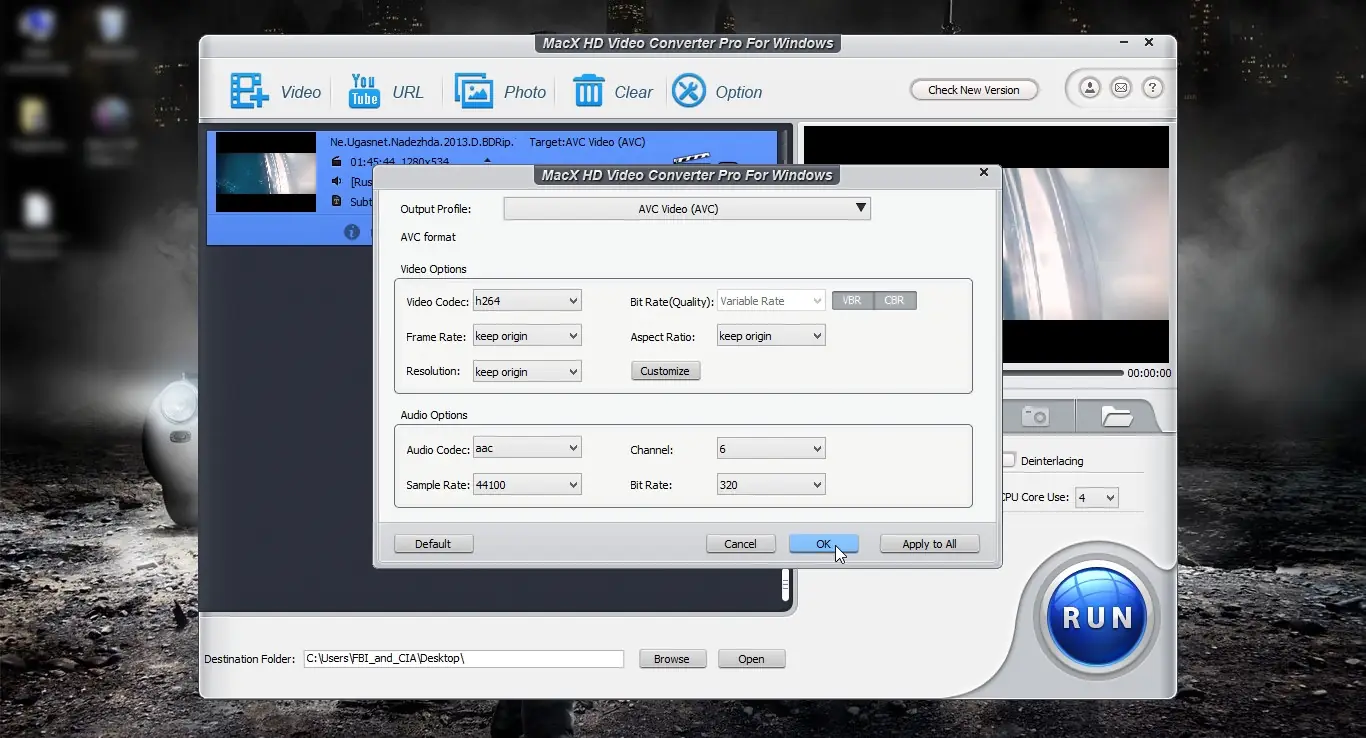The image size is (1366, 738).
Task: Click the subtitle icon in the file row
Action: click(337, 201)
